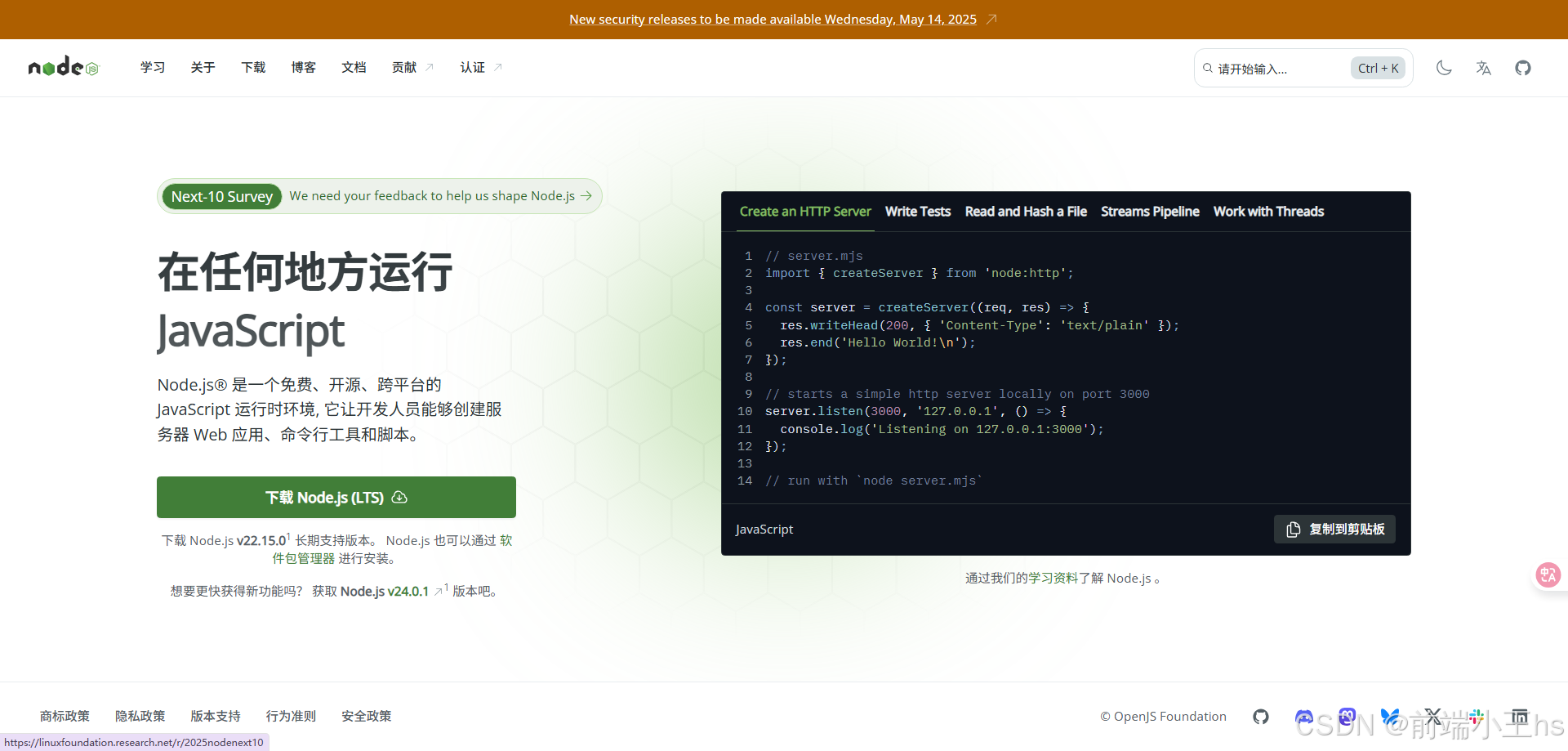Click the Ctrl + K shortcut badge
This screenshot has height=751, width=1568.
[x=1378, y=69]
